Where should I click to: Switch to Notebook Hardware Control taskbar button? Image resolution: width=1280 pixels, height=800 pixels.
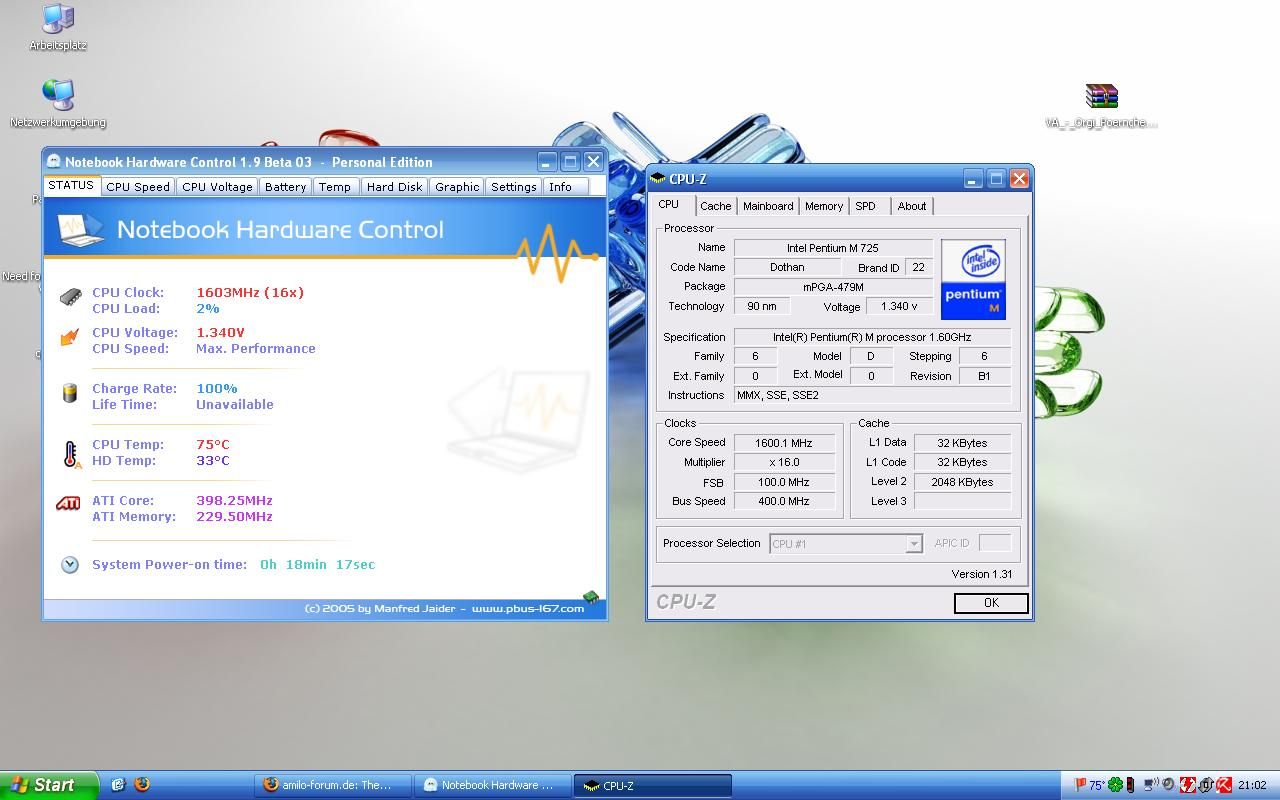(493, 785)
